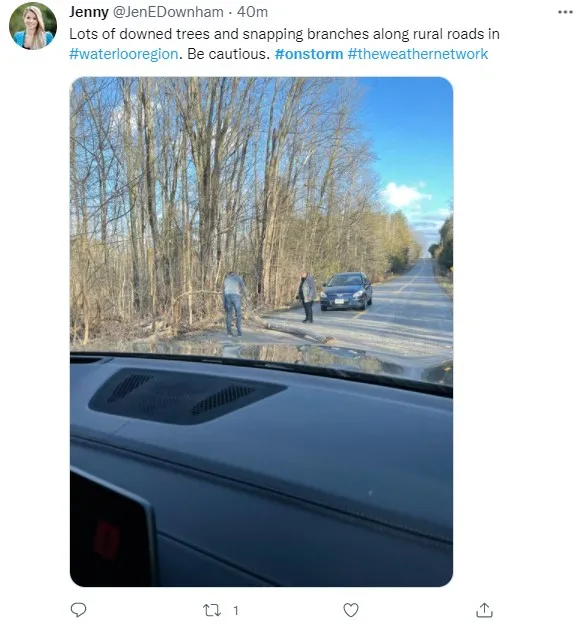Click the blue car in the photo
This screenshot has width=587, height=631.
click(x=346, y=291)
